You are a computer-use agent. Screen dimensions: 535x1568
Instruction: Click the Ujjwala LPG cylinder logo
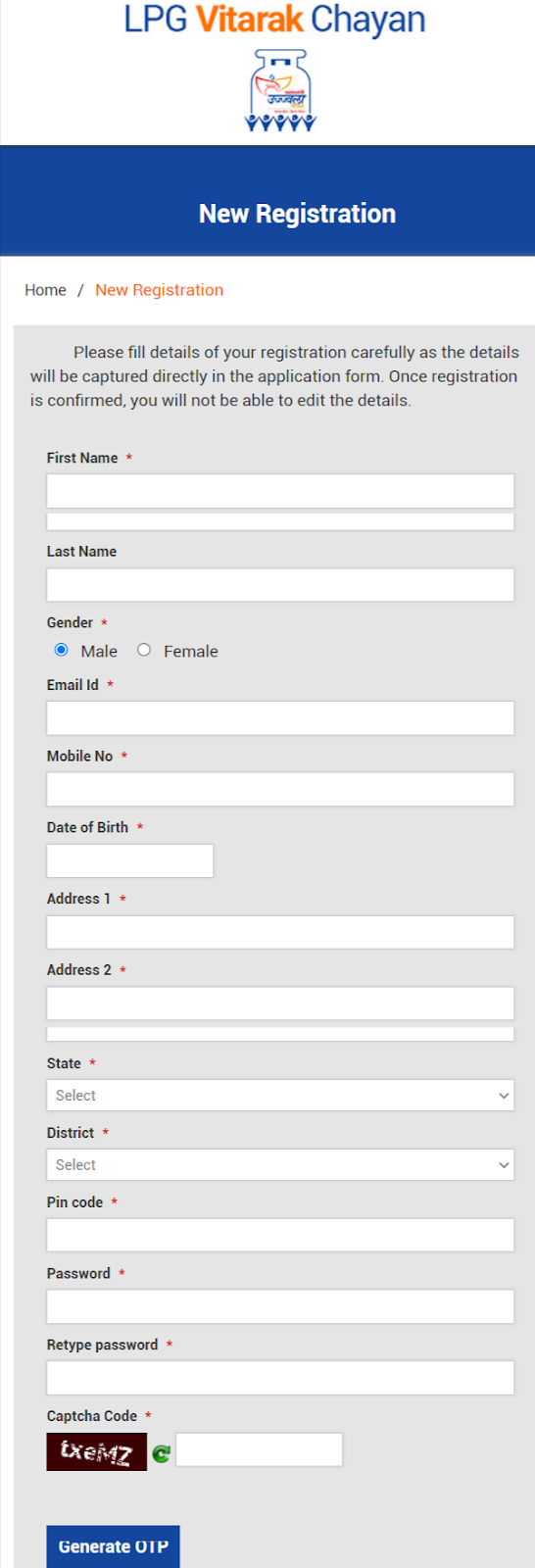280,90
